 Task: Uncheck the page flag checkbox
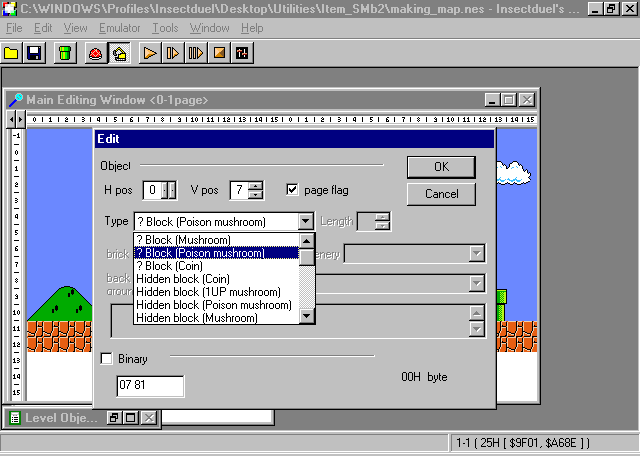pos(293,189)
